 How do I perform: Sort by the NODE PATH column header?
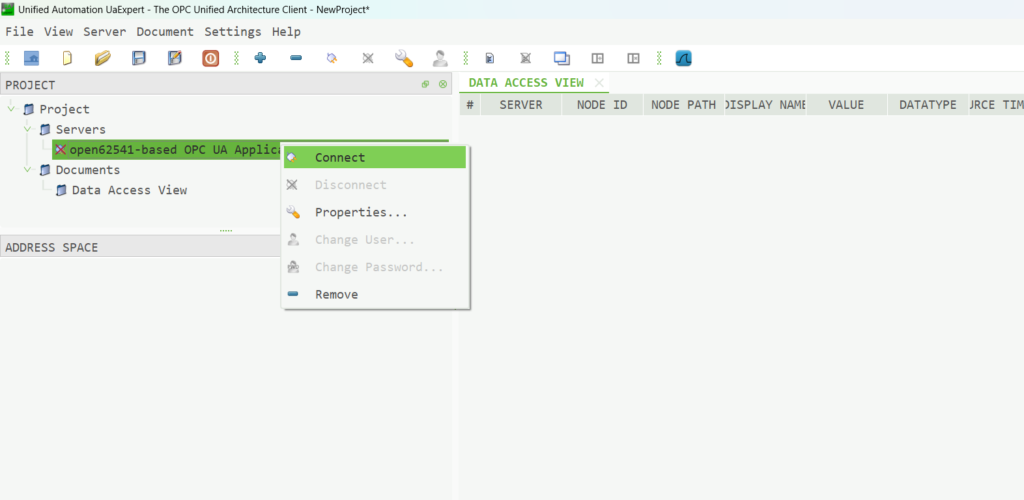pos(684,104)
